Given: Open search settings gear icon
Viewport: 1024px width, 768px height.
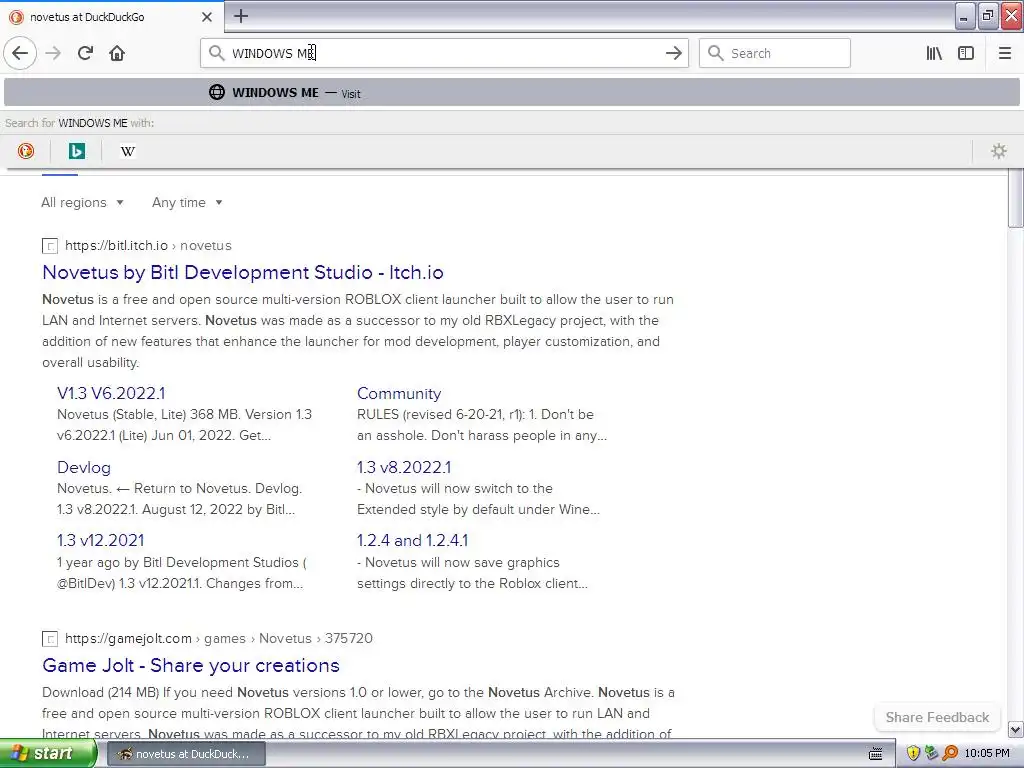Looking at the screenshot, I should click(x=999, y=152).
